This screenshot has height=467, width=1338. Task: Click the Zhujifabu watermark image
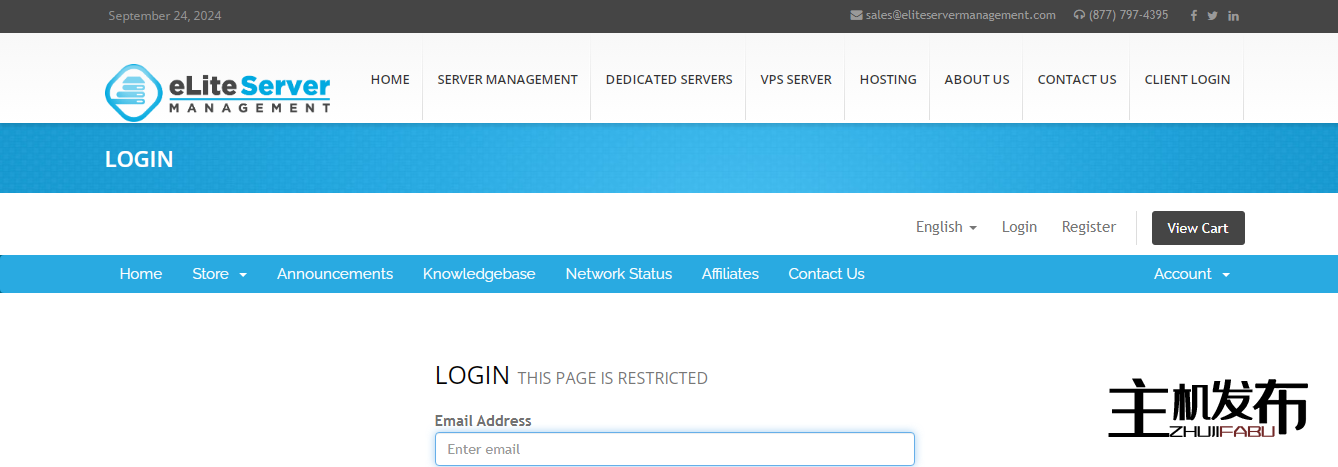click(1207, 409)
